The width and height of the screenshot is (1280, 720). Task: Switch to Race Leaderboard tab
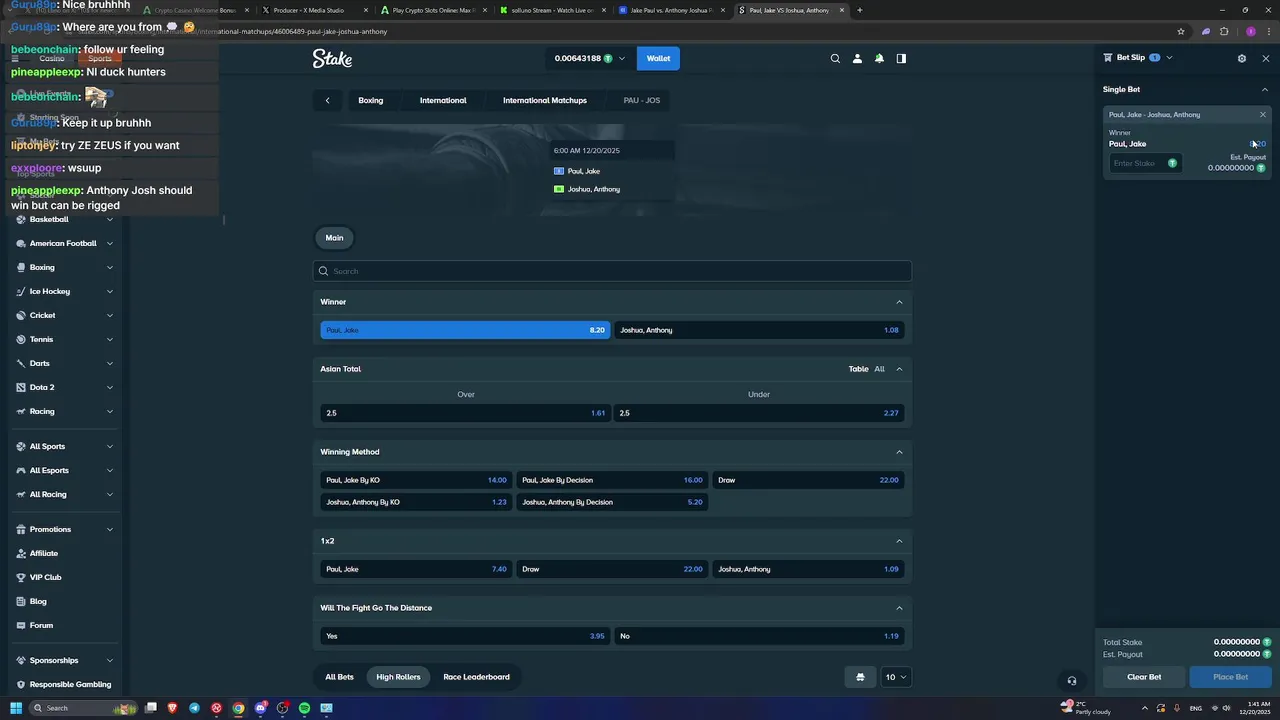click(476, 677)
